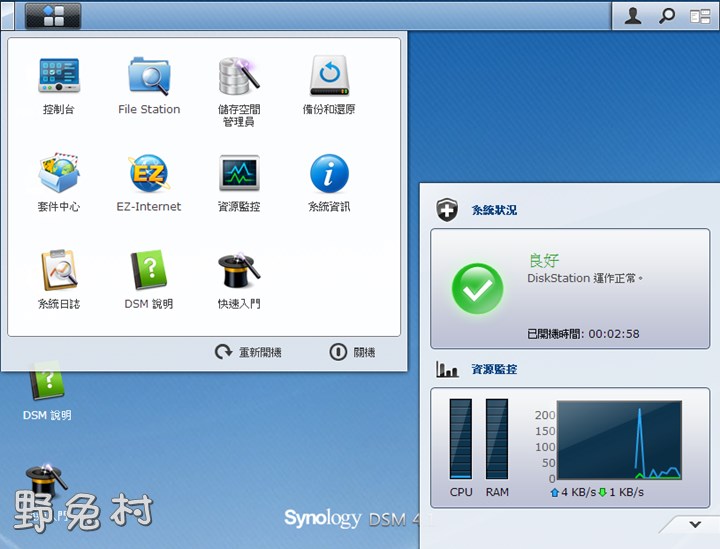720x549 pixels.
Task: Open 系統日誌 system log
Action: click(58, 280)
